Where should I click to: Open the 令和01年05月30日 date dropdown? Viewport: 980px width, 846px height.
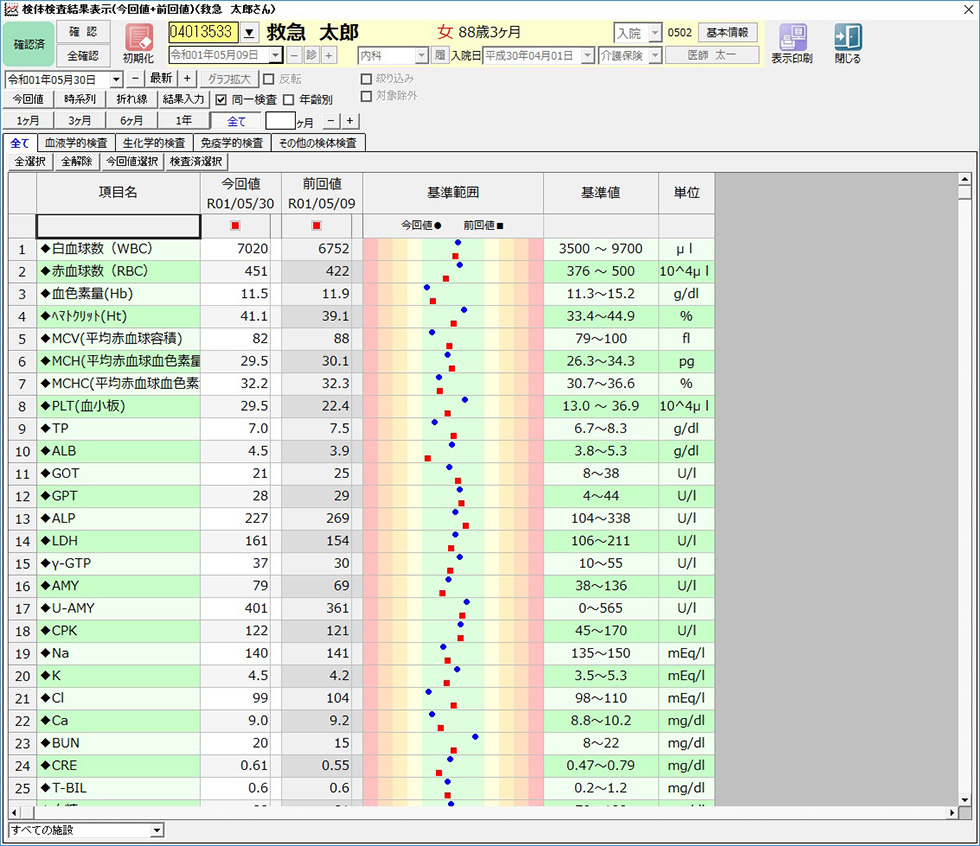(x=116, y=79)
